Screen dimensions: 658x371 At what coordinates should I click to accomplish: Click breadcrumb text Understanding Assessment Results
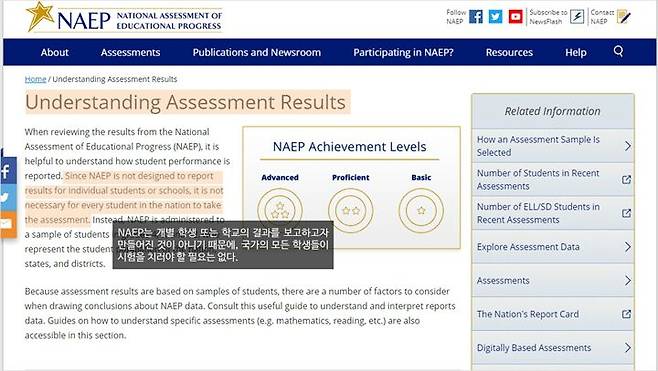(115, 79)
